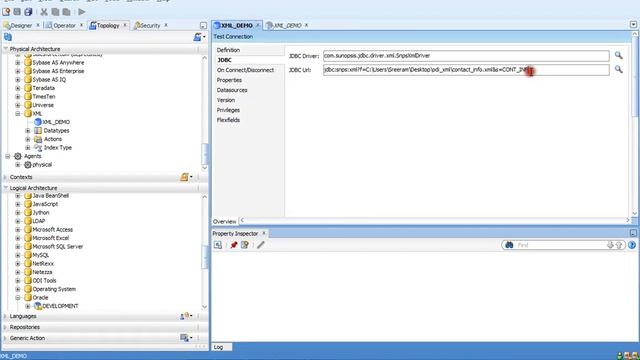Viewport: 640px width, 360px height.
Task: Click the binoculars Find icon
Action: pos(509,245)
